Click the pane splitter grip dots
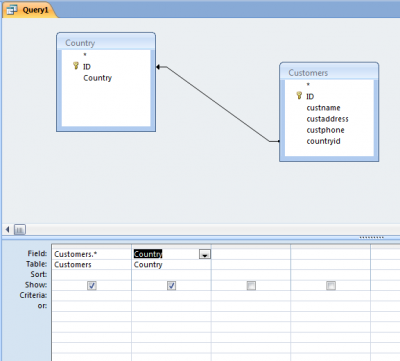The image size is (400, 361). point(372,238)
